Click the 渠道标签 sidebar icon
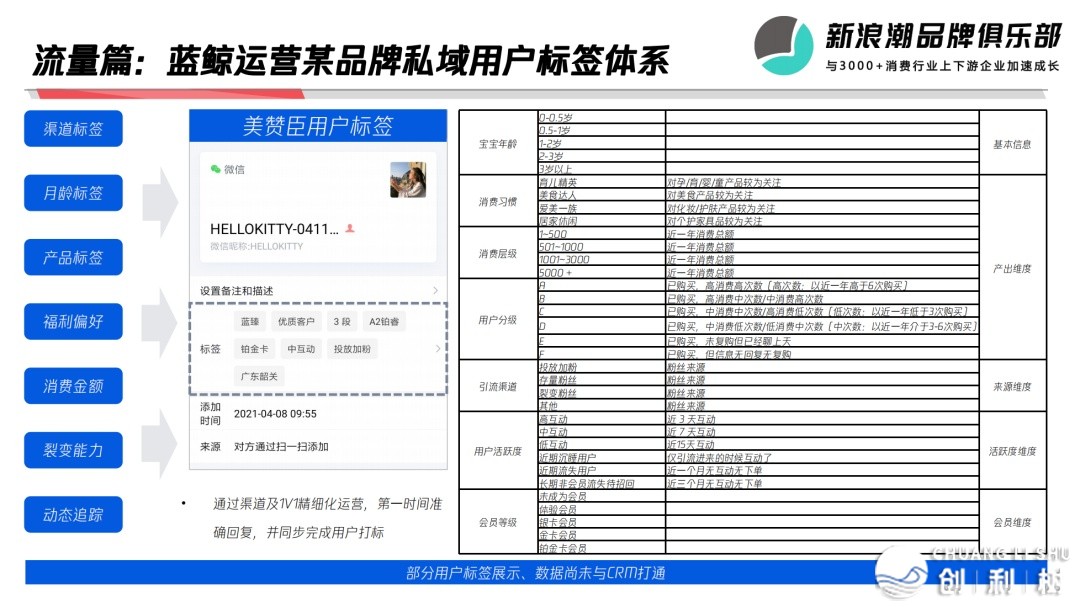The height and width of the screenshot is (607, 1080). [x=72, y=128]
